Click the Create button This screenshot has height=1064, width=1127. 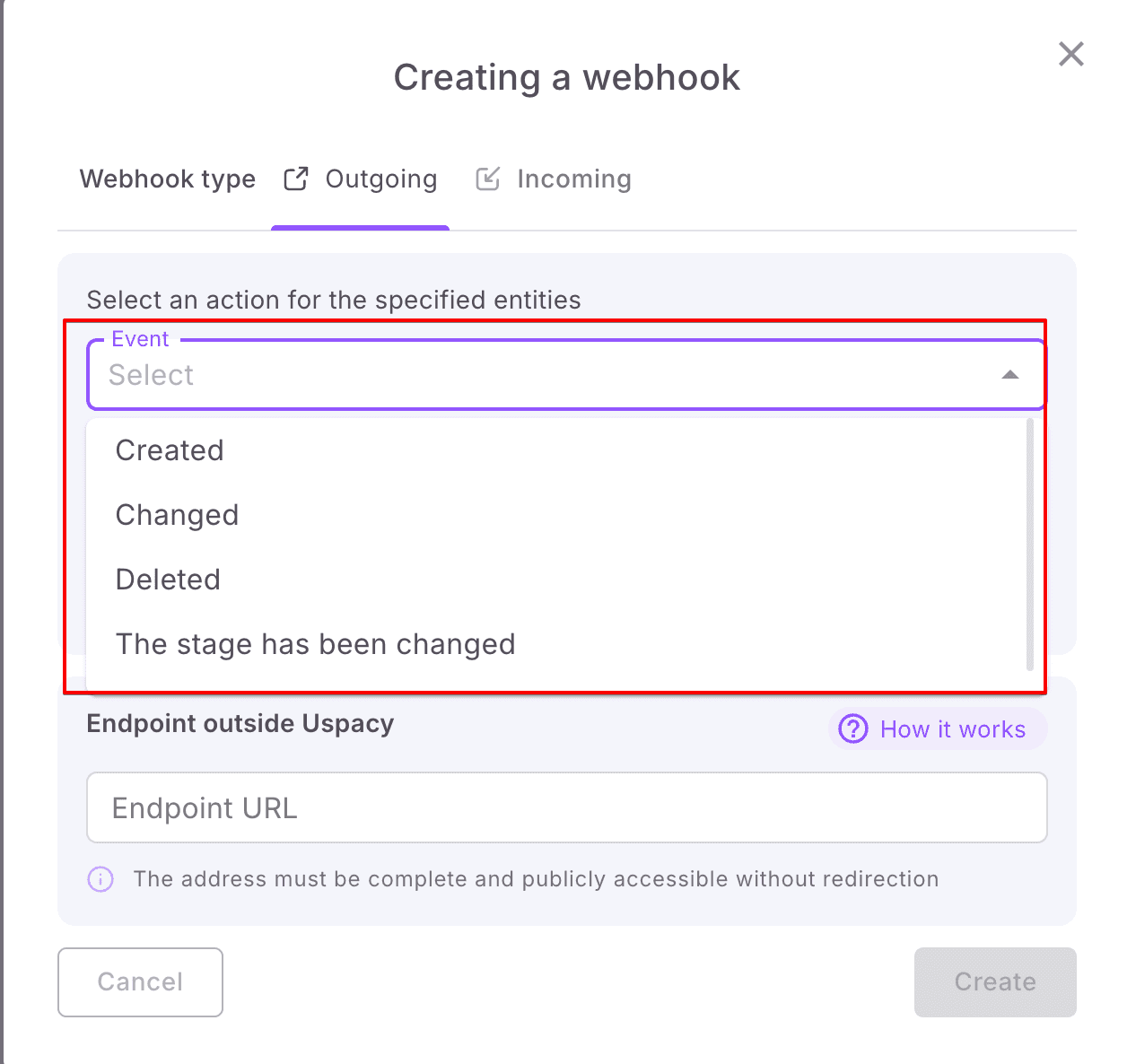(994, 981)
